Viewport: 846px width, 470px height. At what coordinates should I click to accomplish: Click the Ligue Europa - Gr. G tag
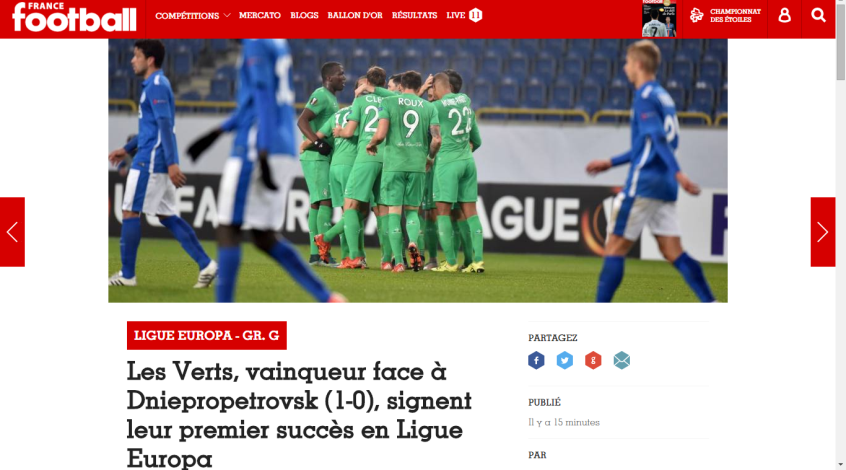[x=207, y=336]
